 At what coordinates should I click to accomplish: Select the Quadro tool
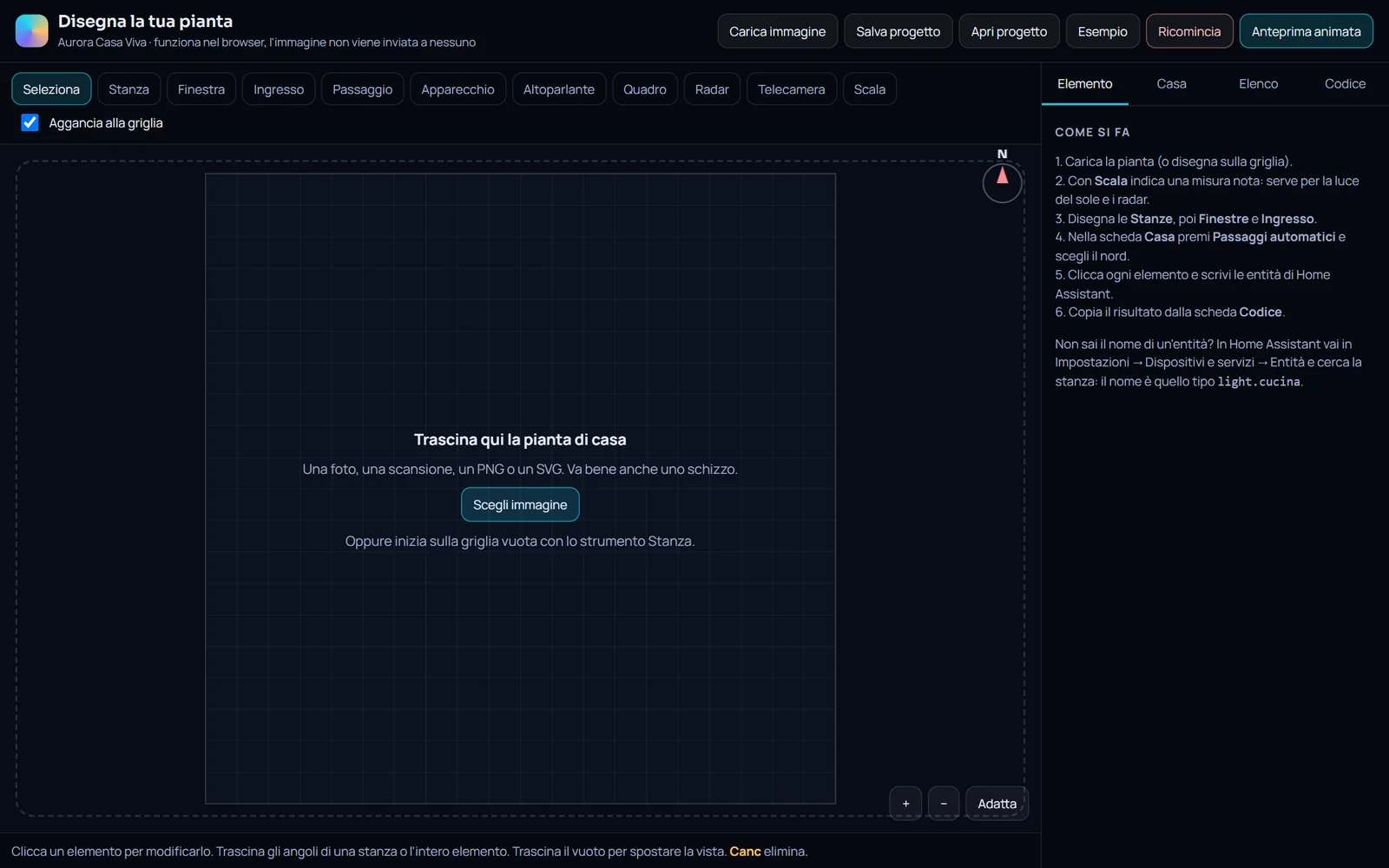(x=645, y=89)
